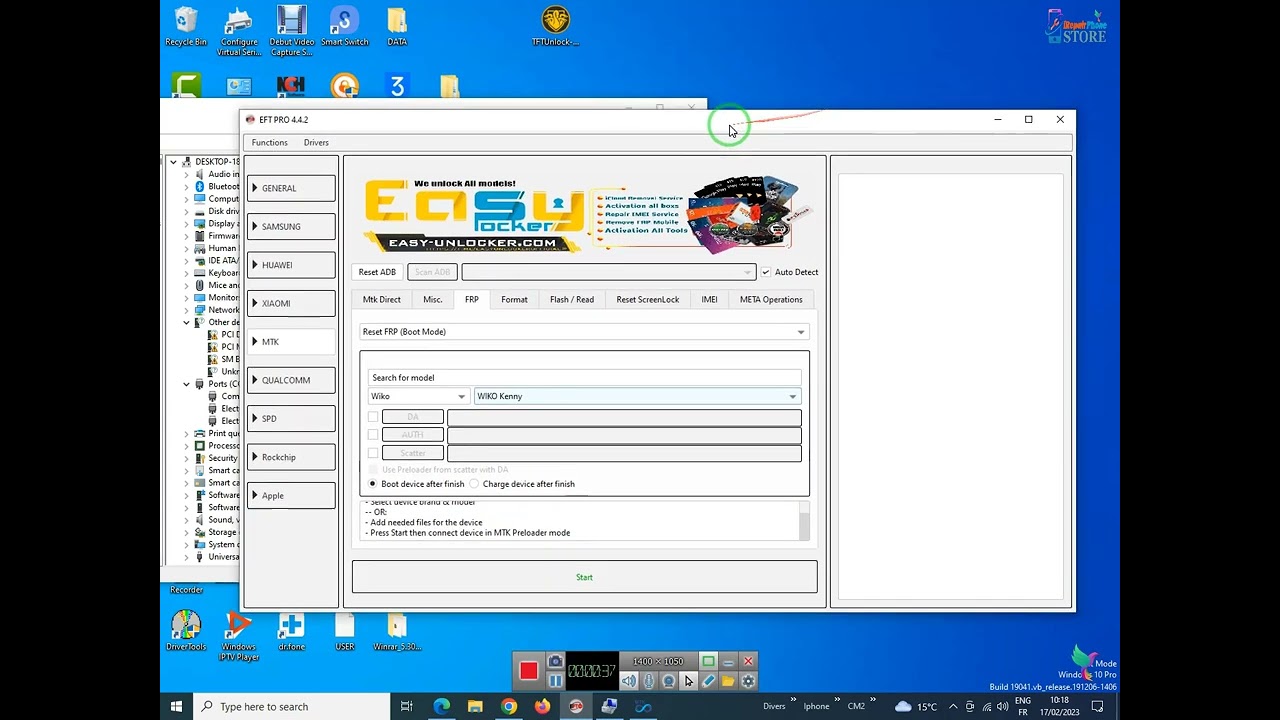The image size is (1280, 720).
Task: Toggle recorder speaker audio icon
Action: point(629,681)
